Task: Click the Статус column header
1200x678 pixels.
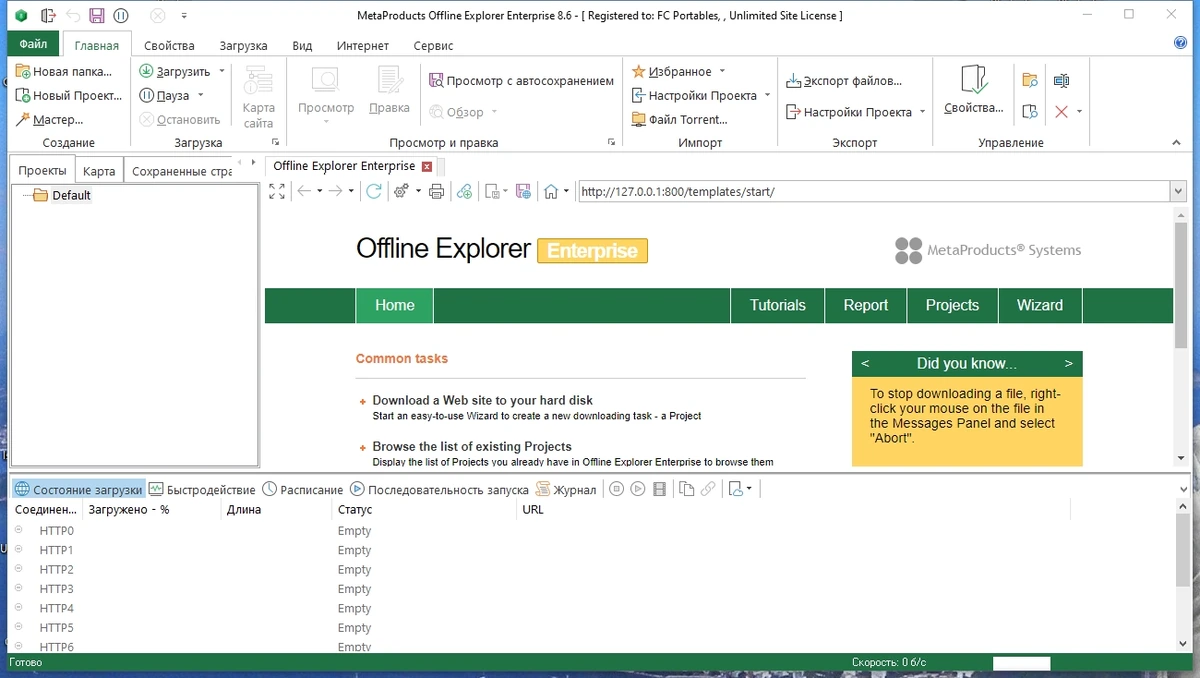Action: tap(424, 510)
